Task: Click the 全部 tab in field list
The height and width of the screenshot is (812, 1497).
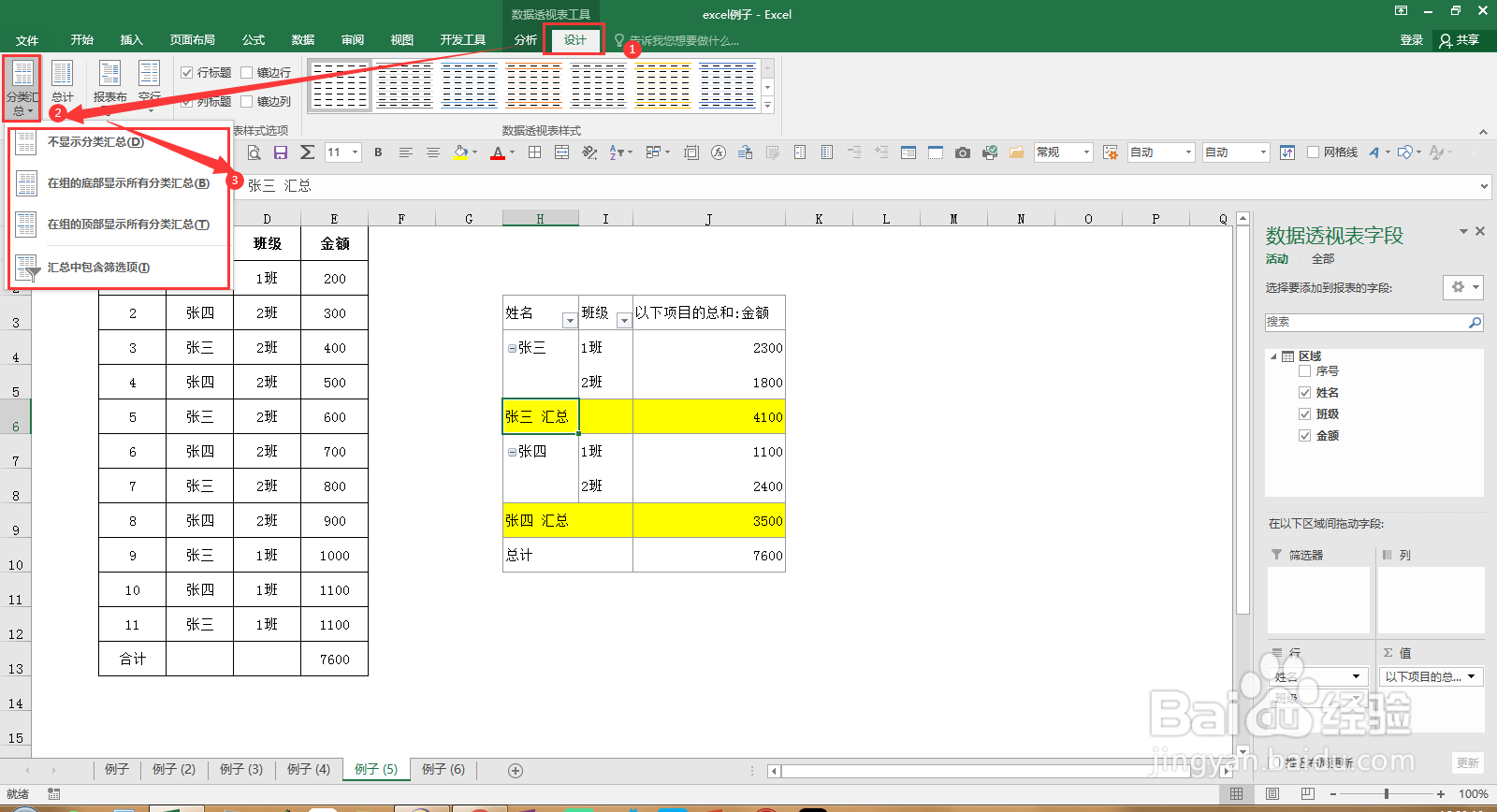Action: click(1322, 259)
